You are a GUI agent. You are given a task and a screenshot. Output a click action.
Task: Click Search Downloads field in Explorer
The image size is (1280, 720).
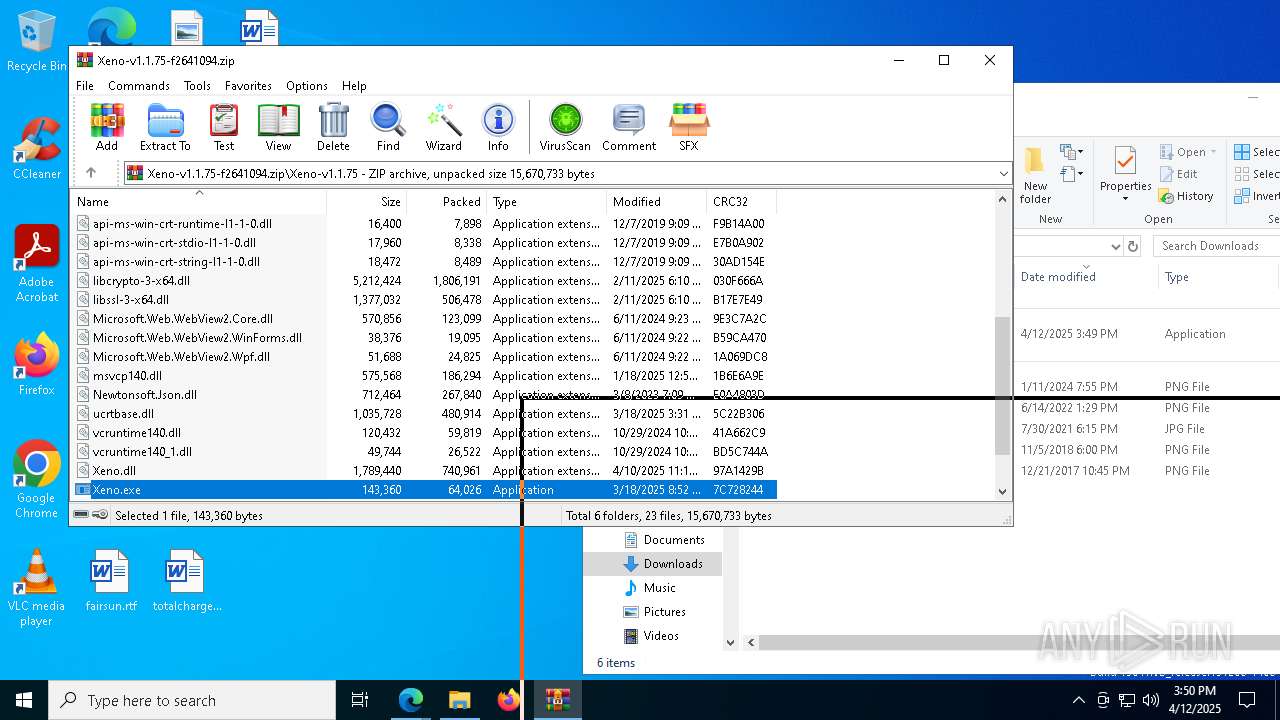[x=1215, y=246]
